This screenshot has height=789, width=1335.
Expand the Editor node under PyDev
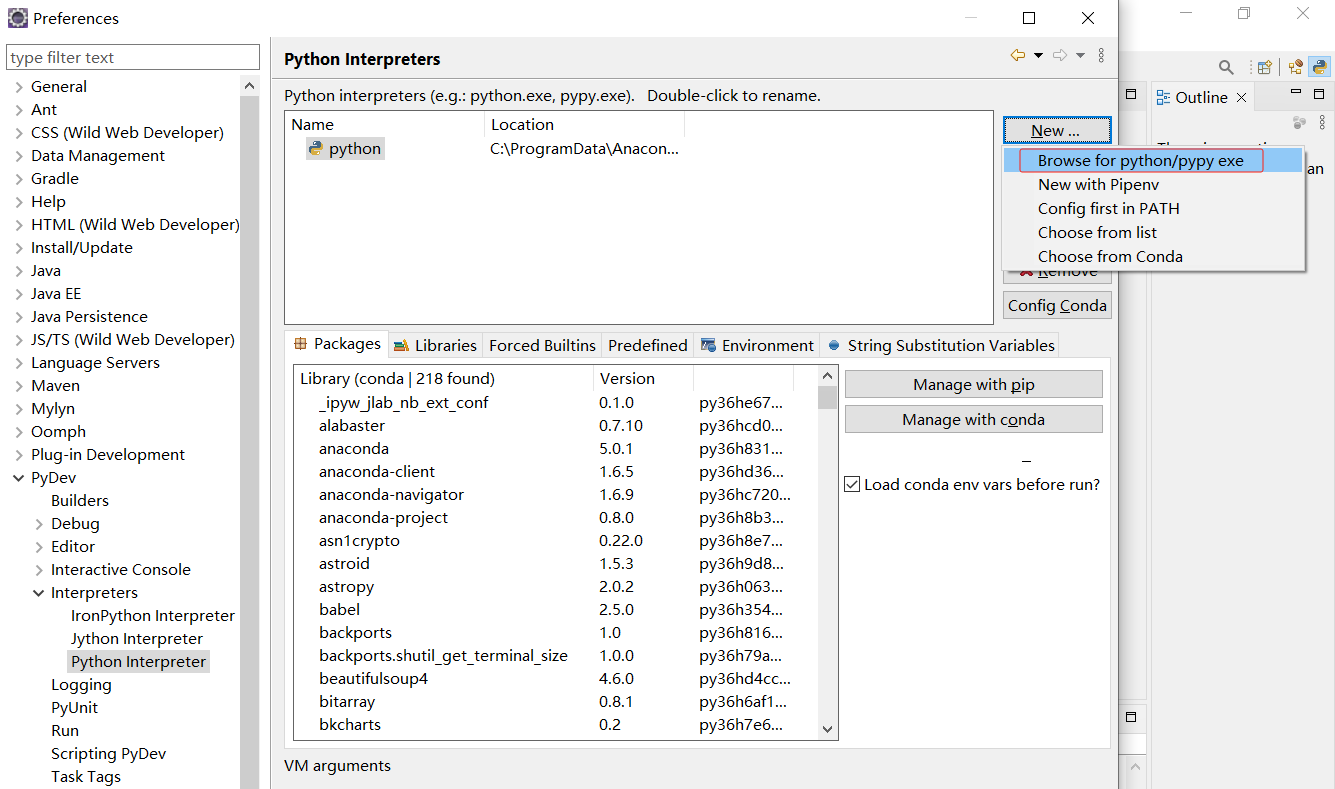[39, 547]
